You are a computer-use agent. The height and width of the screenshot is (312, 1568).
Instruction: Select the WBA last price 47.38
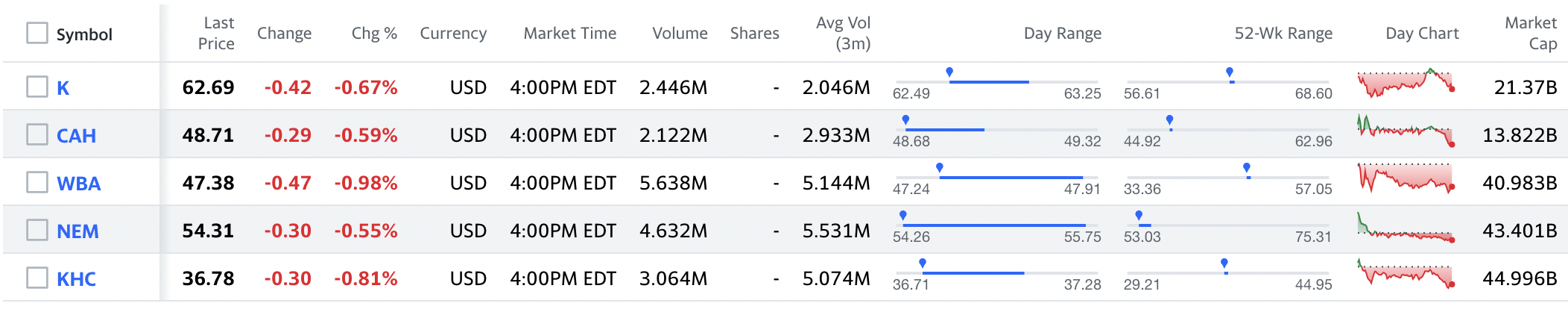point(209,183)
